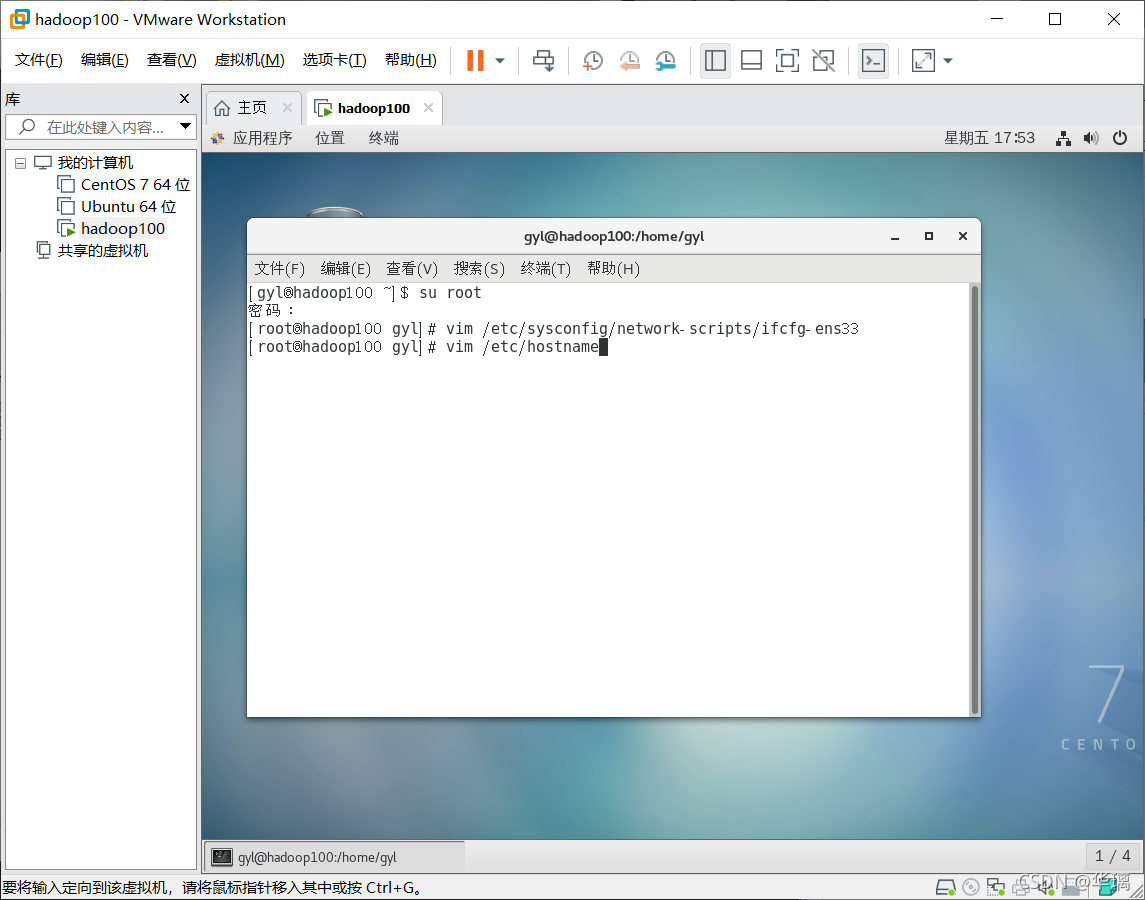Open terminal 终端(T) menu
This screenshot has width=1145, height=900.
click(545, 269)
